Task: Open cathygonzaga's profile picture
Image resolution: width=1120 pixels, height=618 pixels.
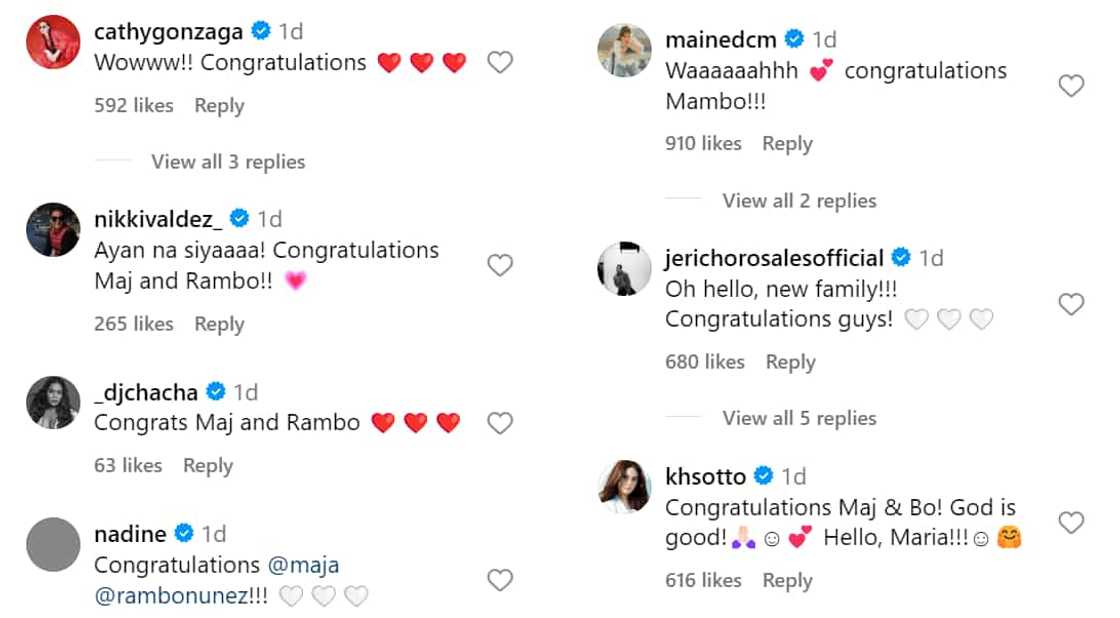Action: click(x=52, y=42)
